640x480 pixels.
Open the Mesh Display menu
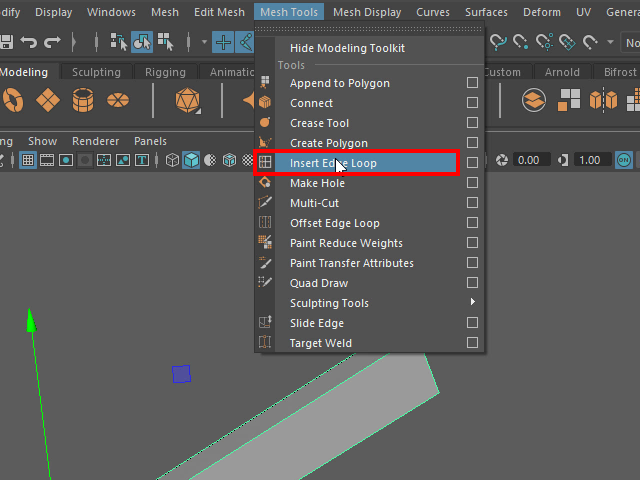pyautogui.click(x=367, y=12)
